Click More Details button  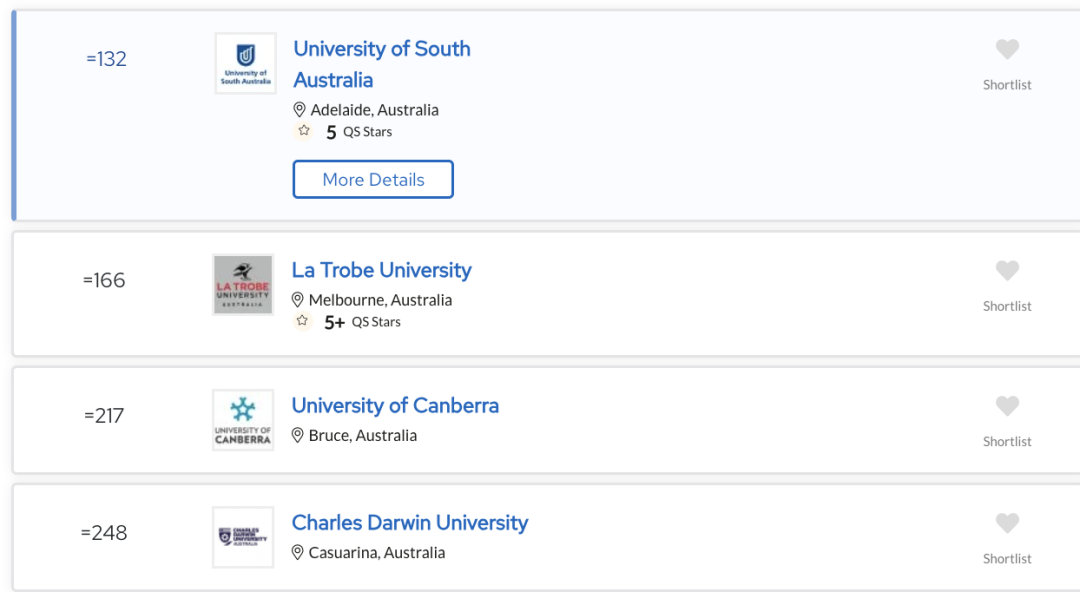pos(373,179)
